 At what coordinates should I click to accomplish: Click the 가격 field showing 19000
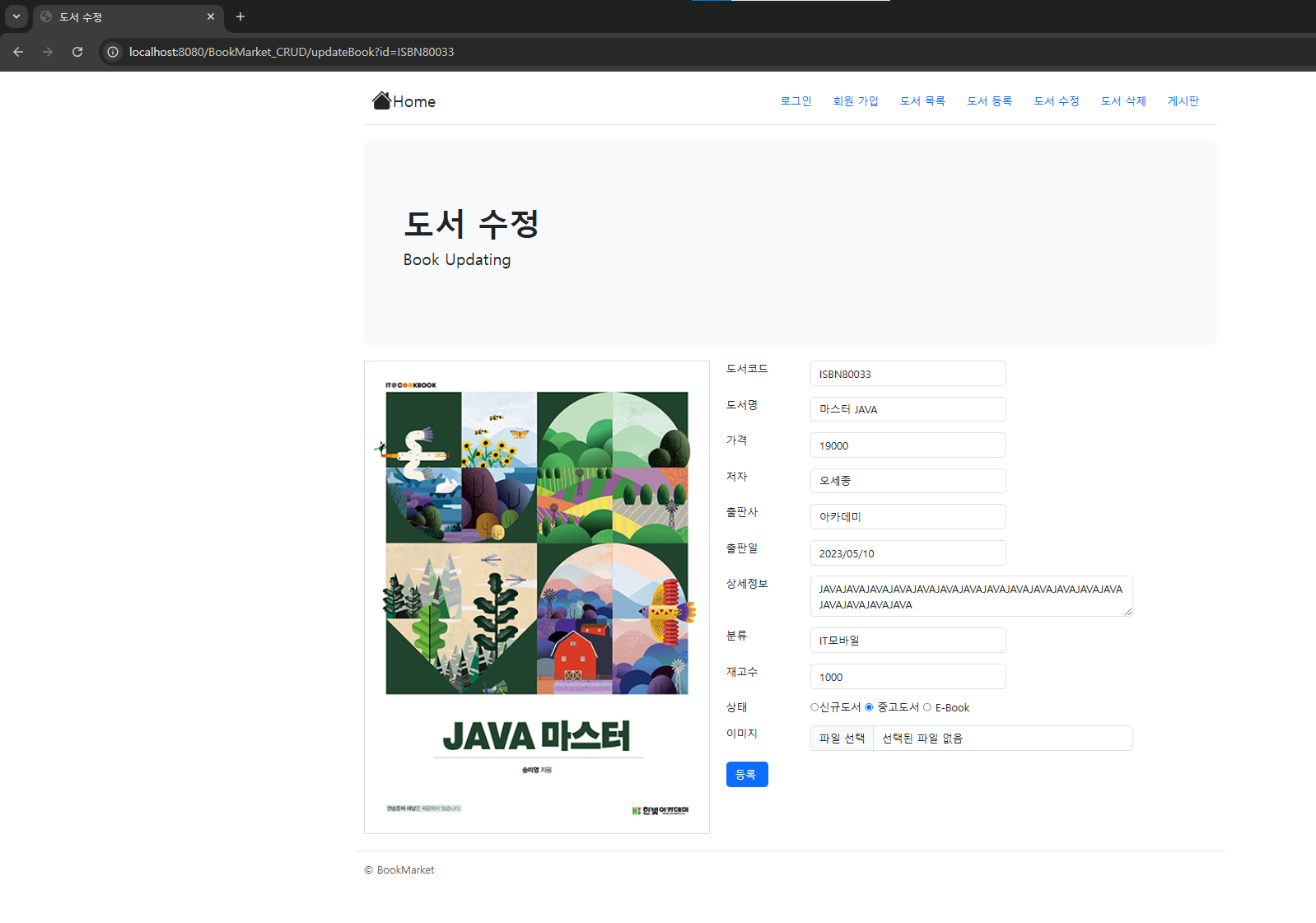point(908,445)
